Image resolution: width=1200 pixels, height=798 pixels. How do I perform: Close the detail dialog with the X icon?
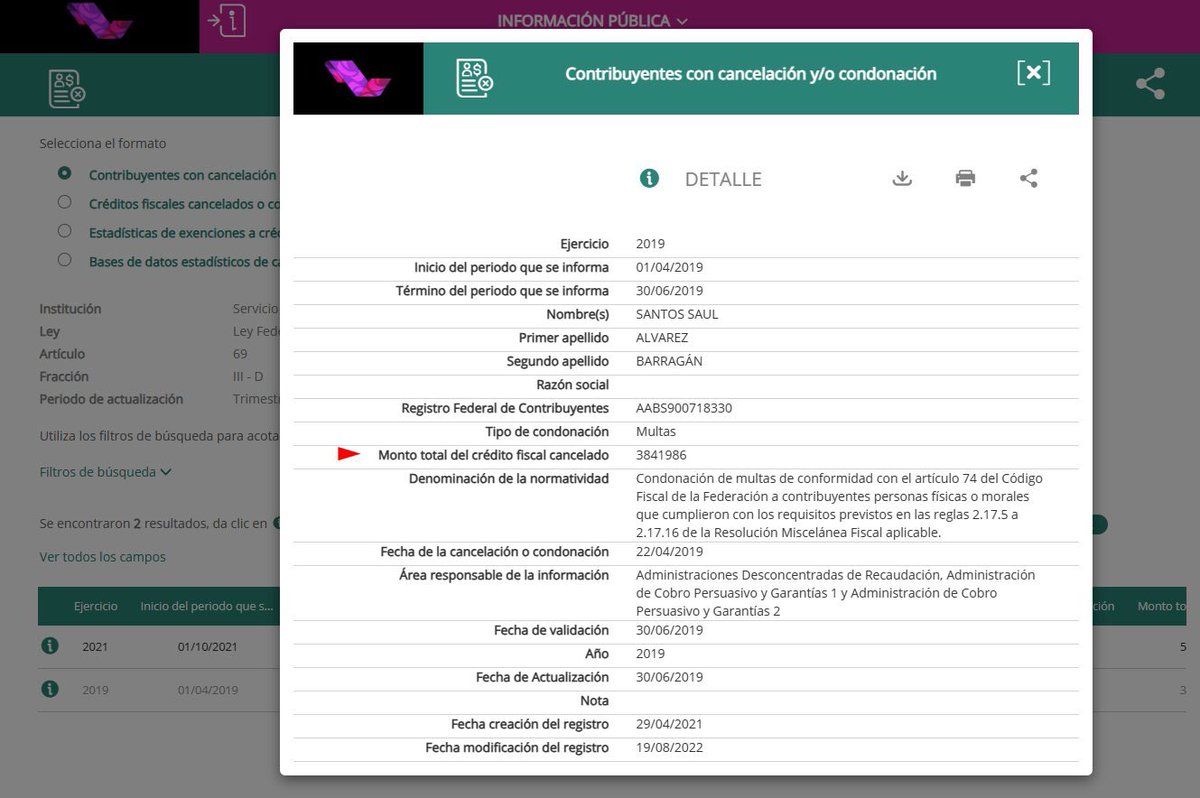tap(1034, 73)
